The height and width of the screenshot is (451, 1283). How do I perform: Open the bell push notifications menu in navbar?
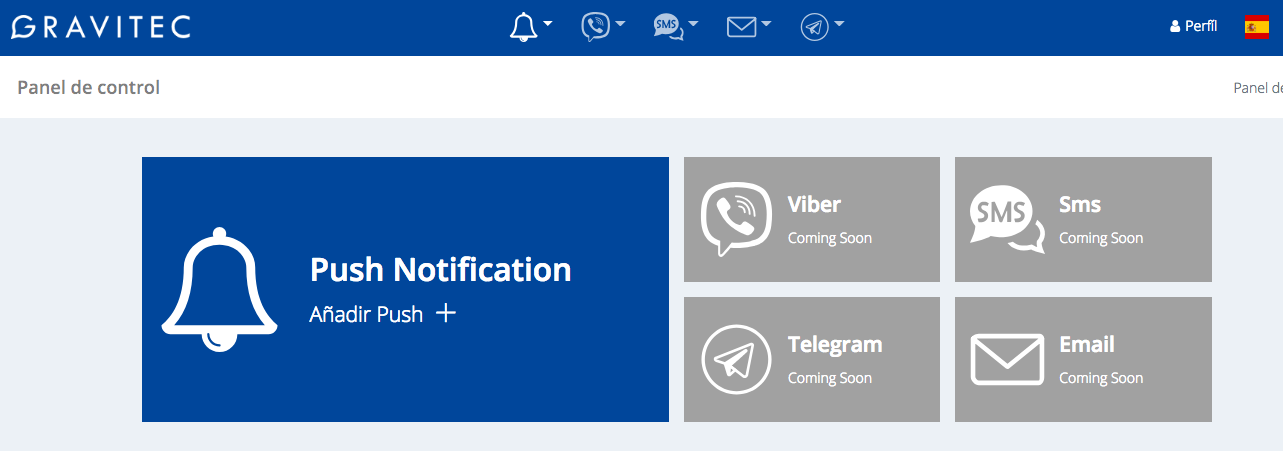coord(523,27)
